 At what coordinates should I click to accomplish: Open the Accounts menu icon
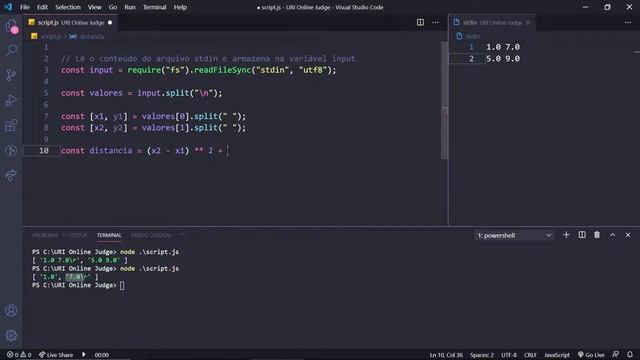[x=11, y=311]
